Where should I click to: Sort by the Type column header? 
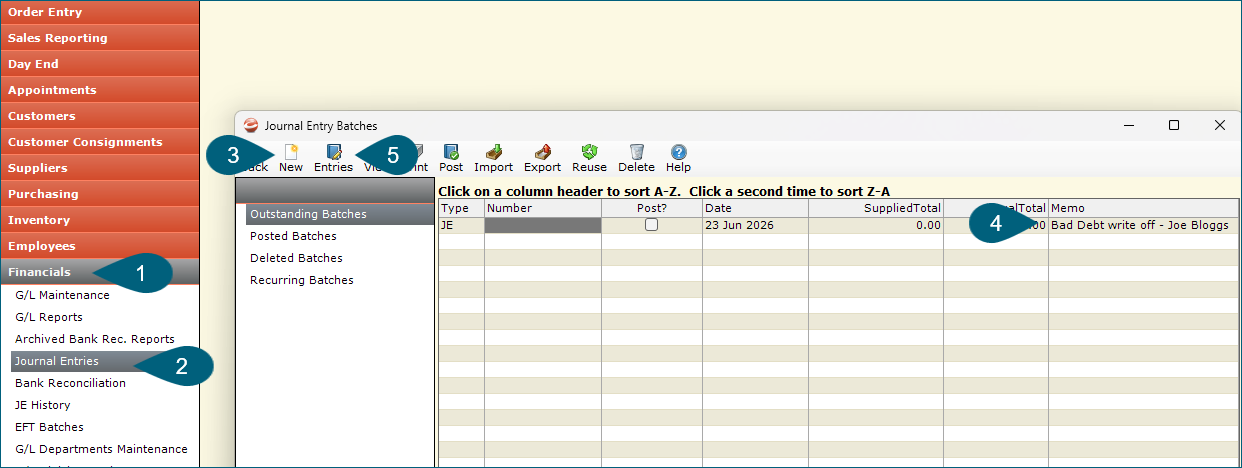[462, 208]
